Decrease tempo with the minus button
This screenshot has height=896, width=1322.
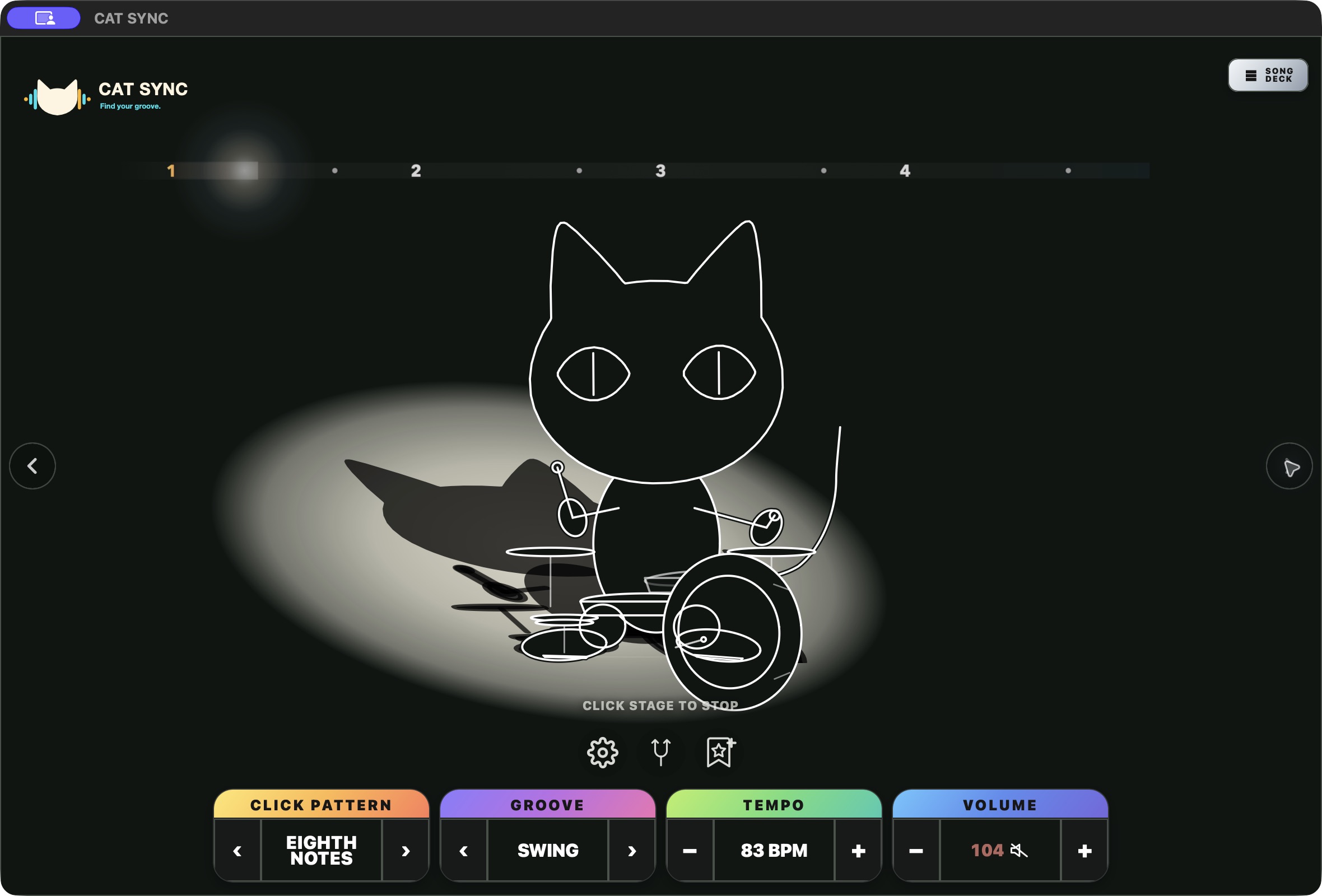(690, 851)
